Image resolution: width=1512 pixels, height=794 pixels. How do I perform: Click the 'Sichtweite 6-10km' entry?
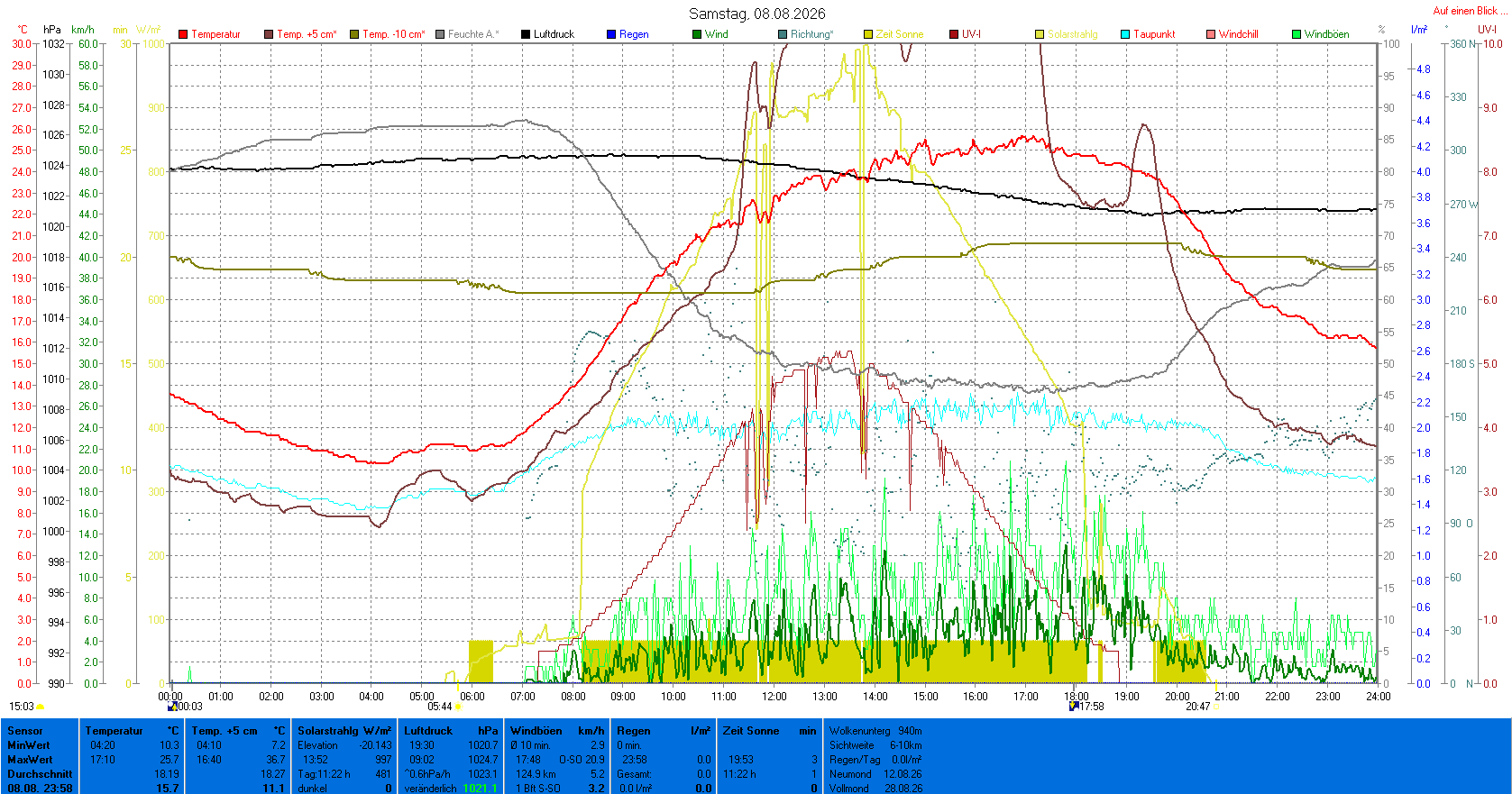[x=875, y=745]
